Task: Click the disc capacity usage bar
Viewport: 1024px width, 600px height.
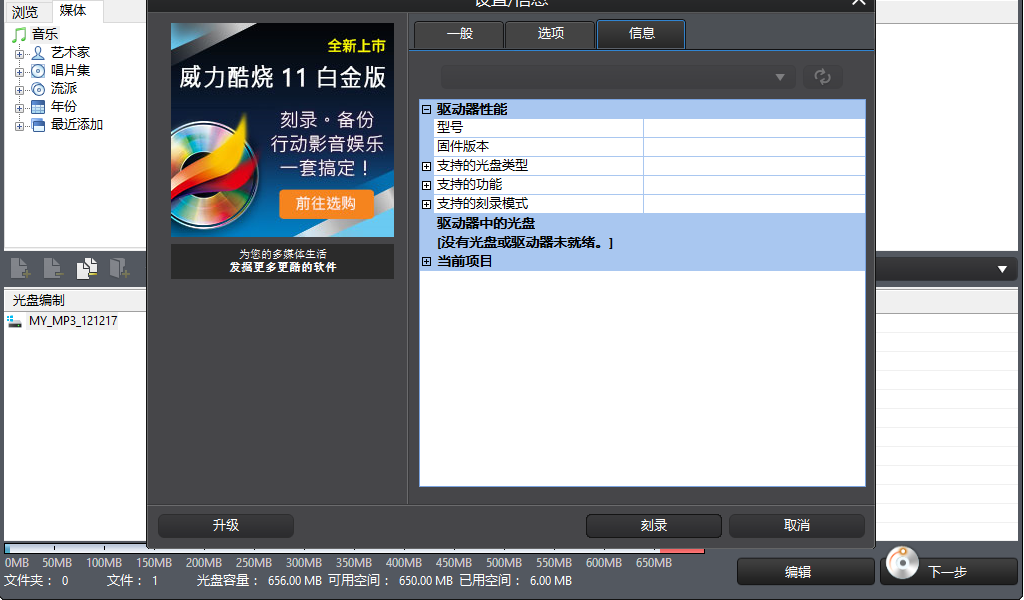Action: click(x=354, y=549)
